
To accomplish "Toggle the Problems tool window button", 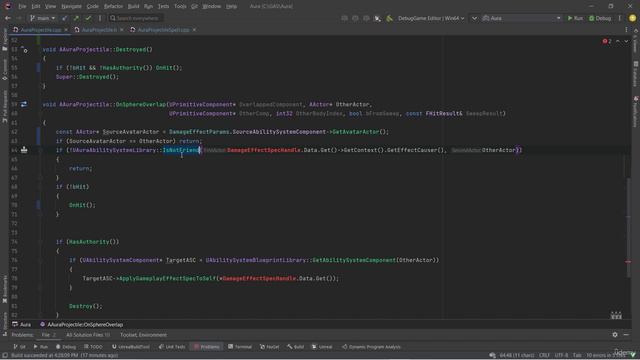I will pos(207,347).
